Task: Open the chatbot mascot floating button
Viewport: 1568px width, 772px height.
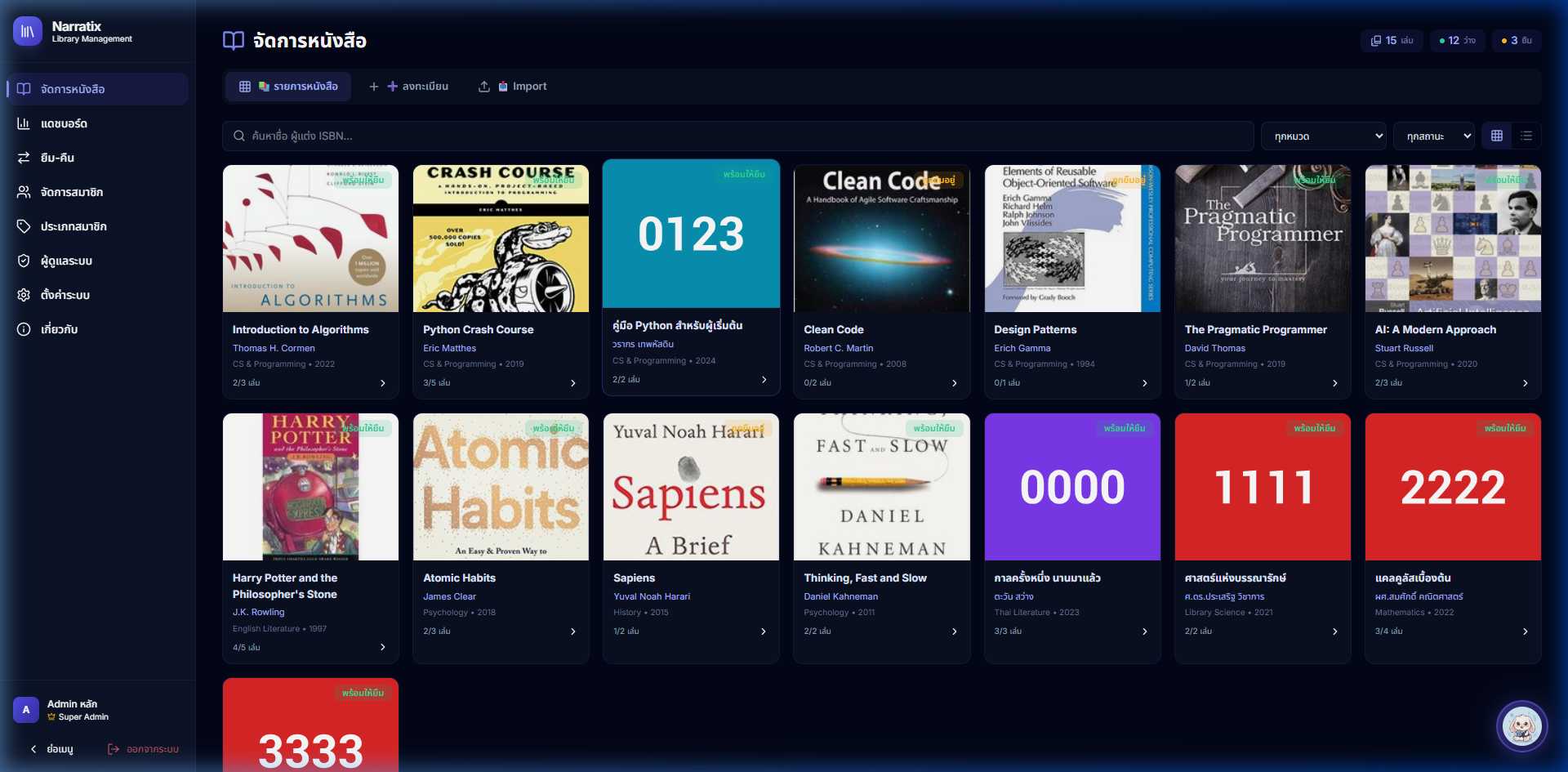Action: (x=1521, y=726)
